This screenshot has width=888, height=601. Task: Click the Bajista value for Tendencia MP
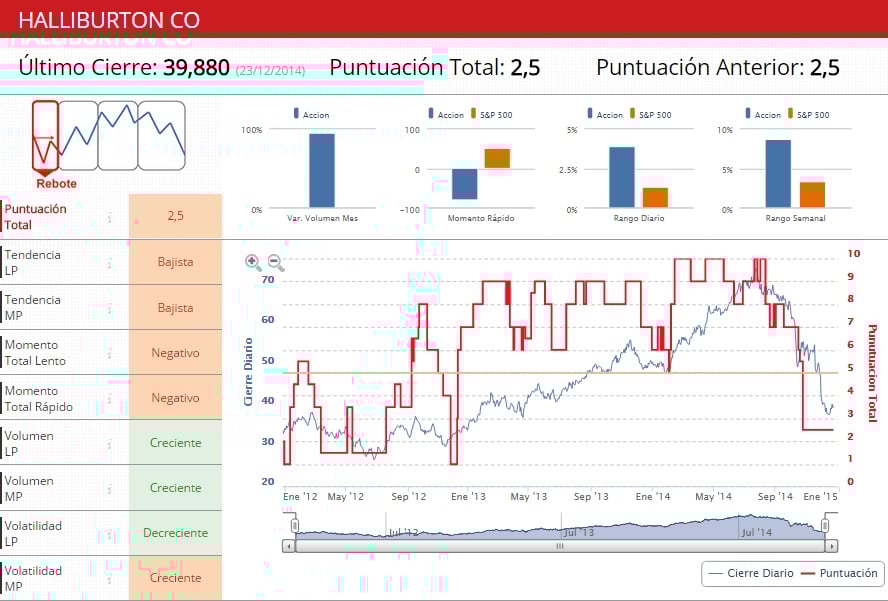click(176, 308)
